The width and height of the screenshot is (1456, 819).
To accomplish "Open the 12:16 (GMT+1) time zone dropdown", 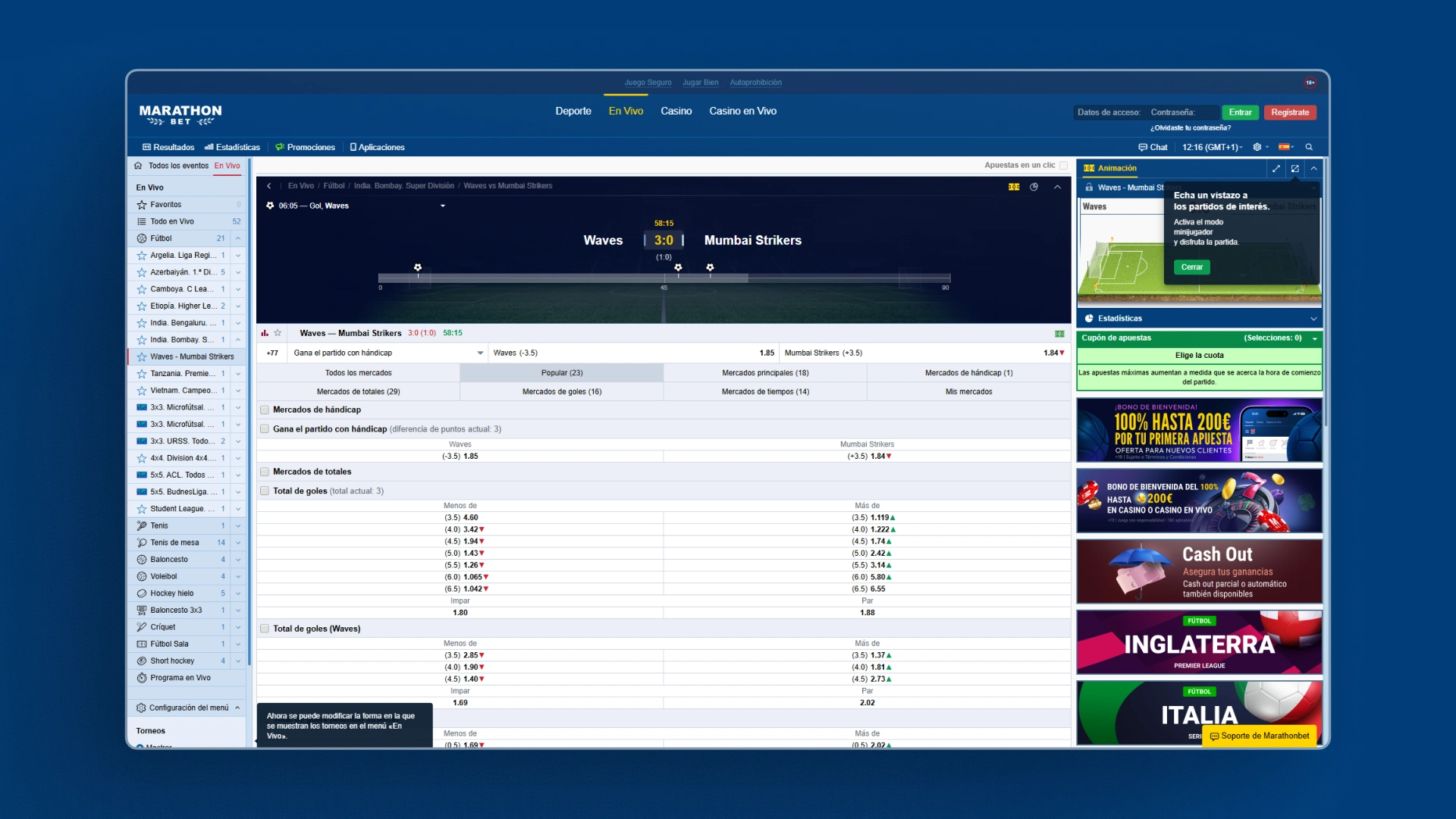I will 1212,147.
